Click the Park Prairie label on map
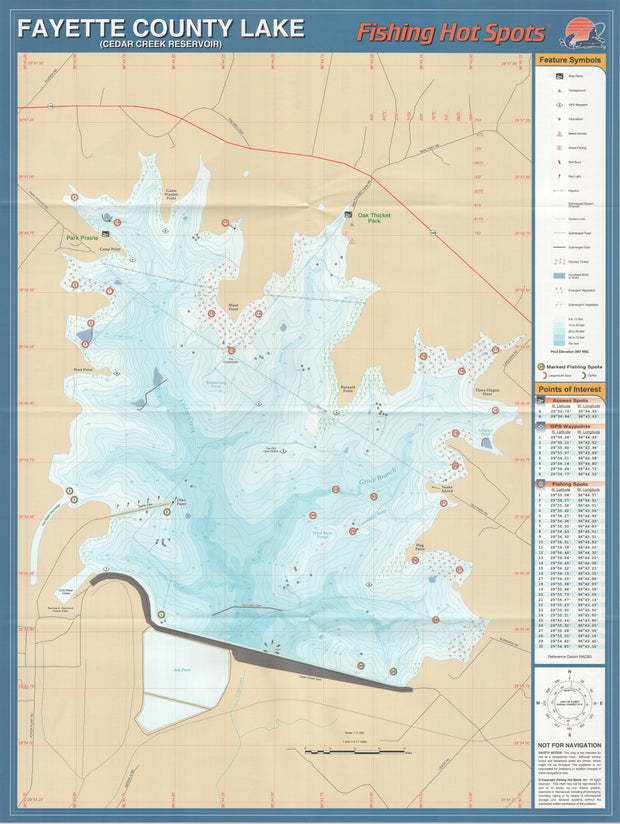Screen dimensions: 620x824 [x=86, y=238]
